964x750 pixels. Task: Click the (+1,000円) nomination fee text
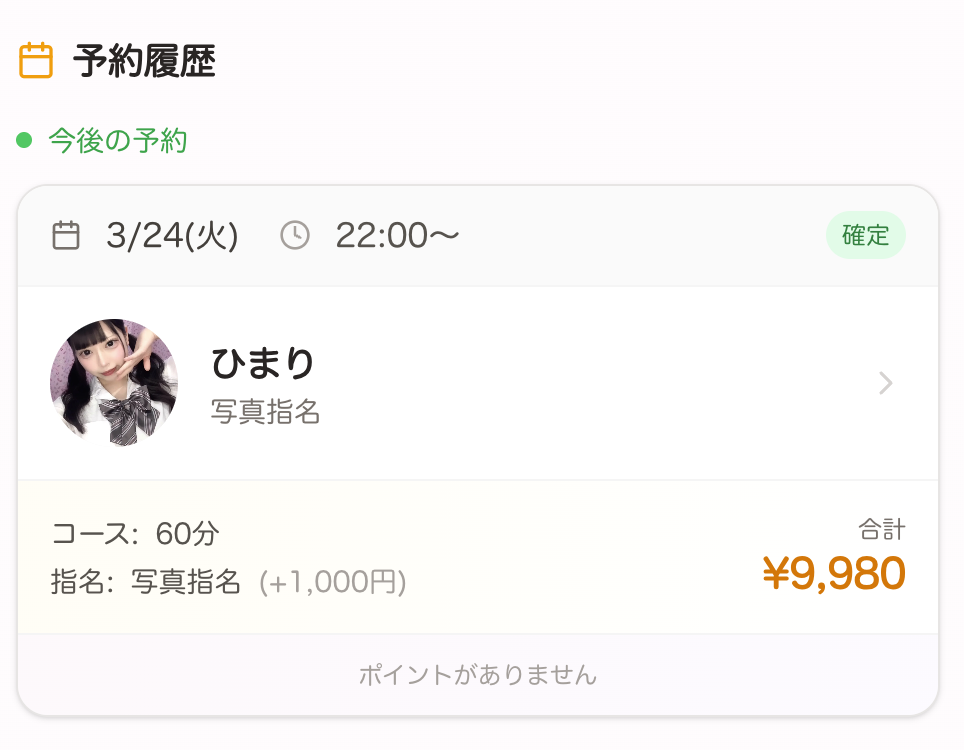(332, 582)
